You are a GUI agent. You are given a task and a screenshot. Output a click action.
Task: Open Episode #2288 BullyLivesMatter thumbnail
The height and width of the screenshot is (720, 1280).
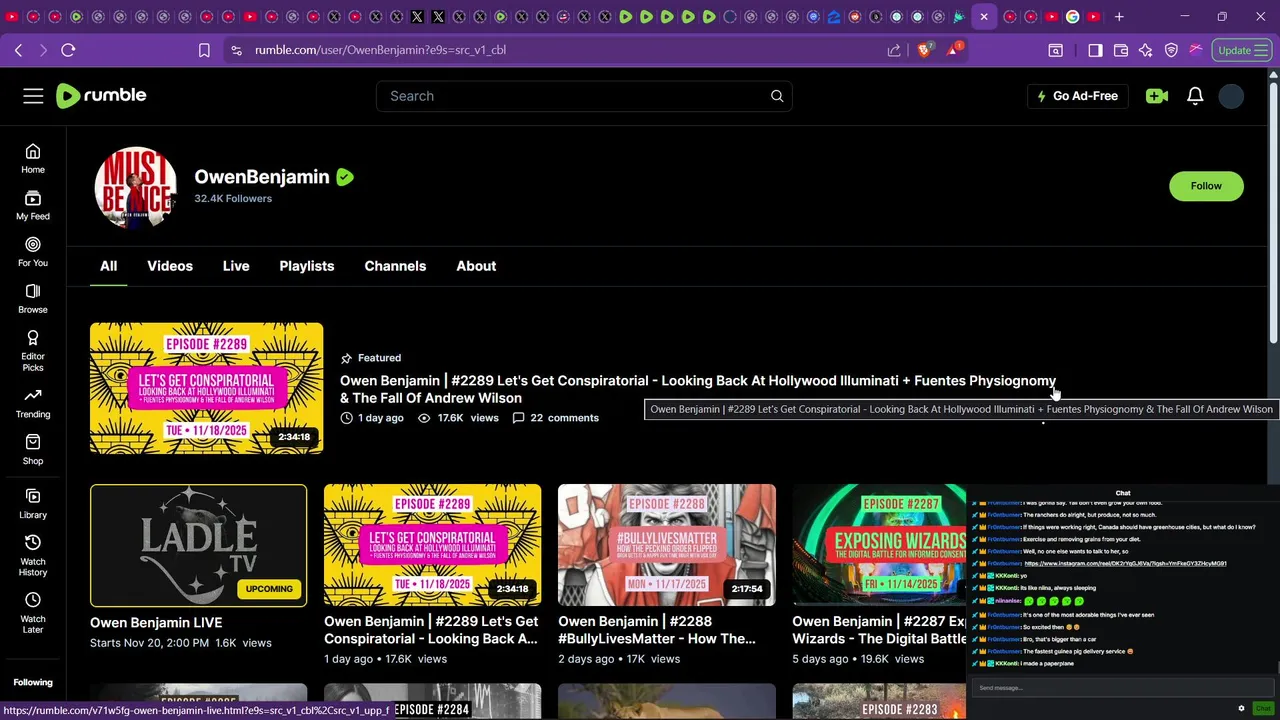[x=667, y=546]
